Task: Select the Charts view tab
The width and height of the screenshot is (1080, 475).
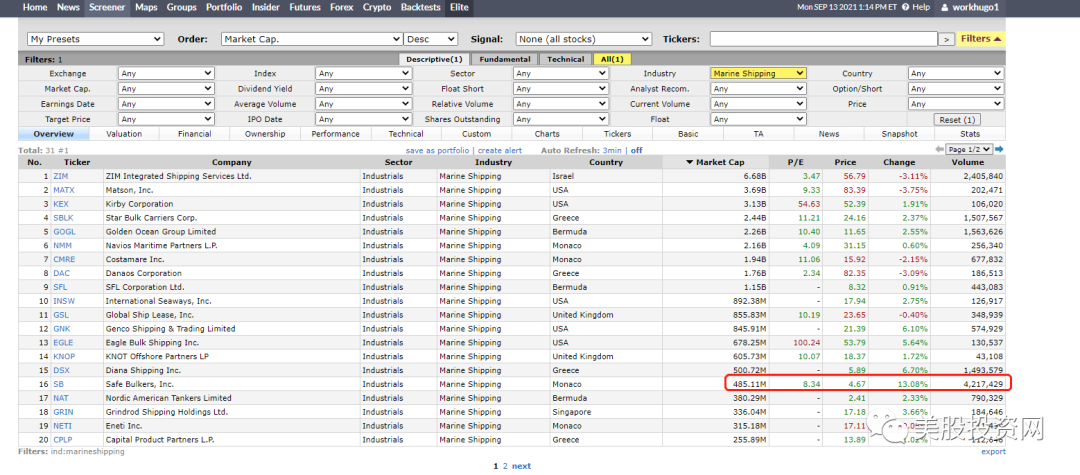Action: click(x=547, y=134)
